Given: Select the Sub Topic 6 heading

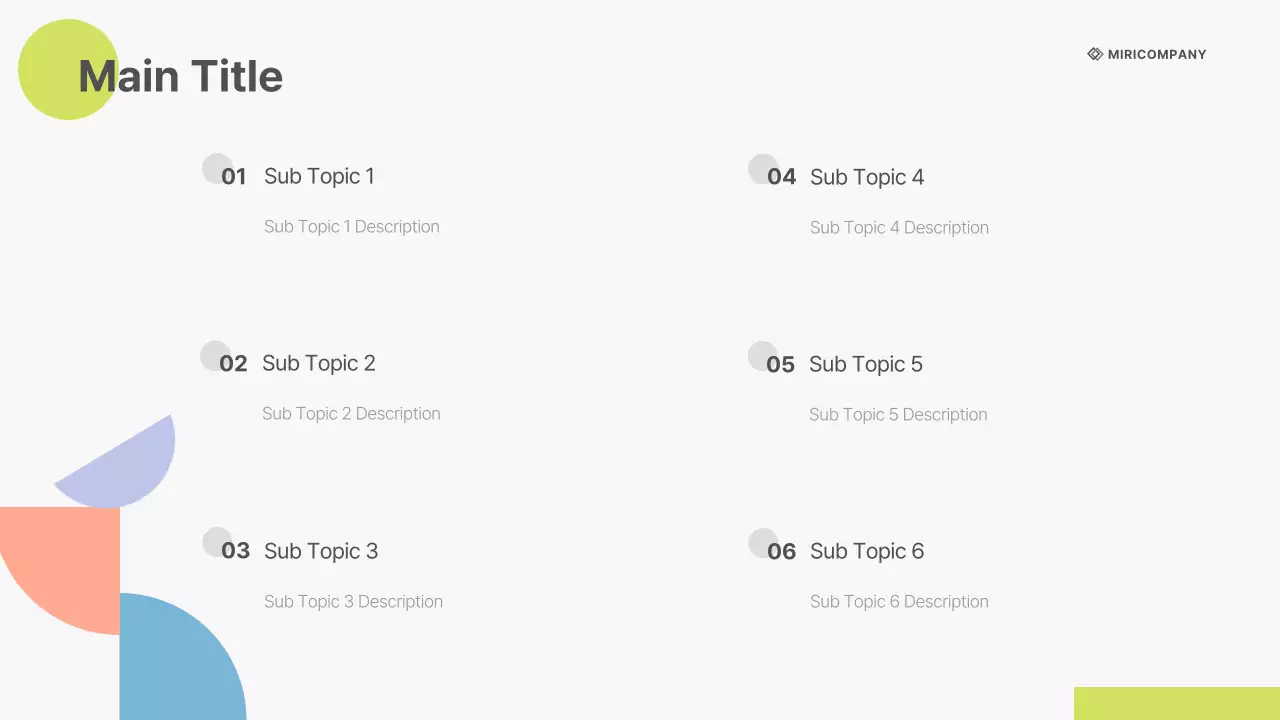Looking at the screenshot, I should coord(867,551).
